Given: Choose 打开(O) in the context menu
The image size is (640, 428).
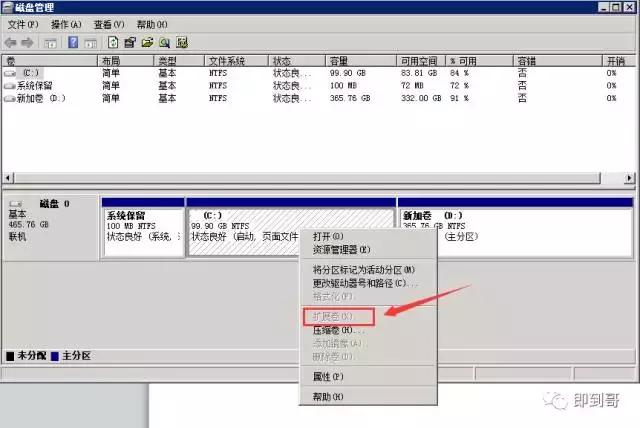Looking at the screenshot, I should 368,236.
